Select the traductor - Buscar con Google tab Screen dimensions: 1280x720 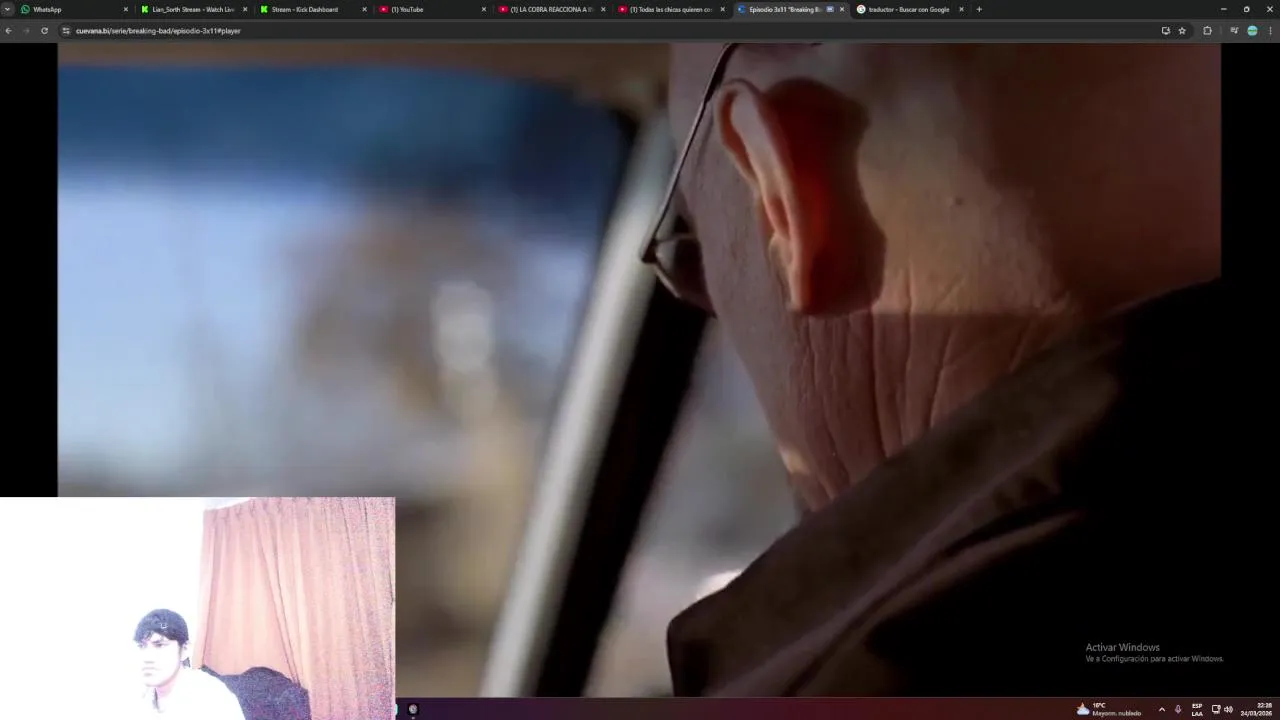[x=909, y=9]
